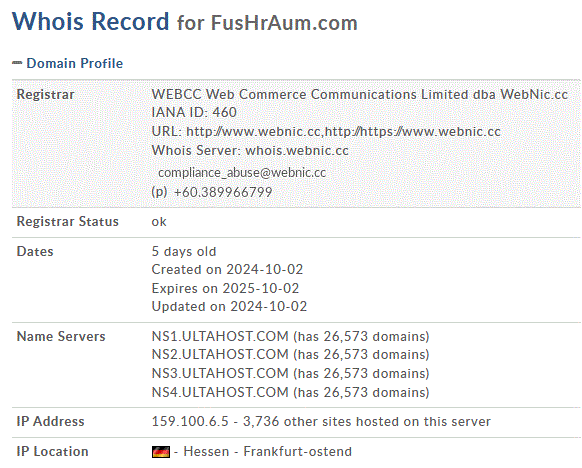The width and height of the screenshot is (582, 468).
Task: Click the German flag icon
Action: pos(161,452)
